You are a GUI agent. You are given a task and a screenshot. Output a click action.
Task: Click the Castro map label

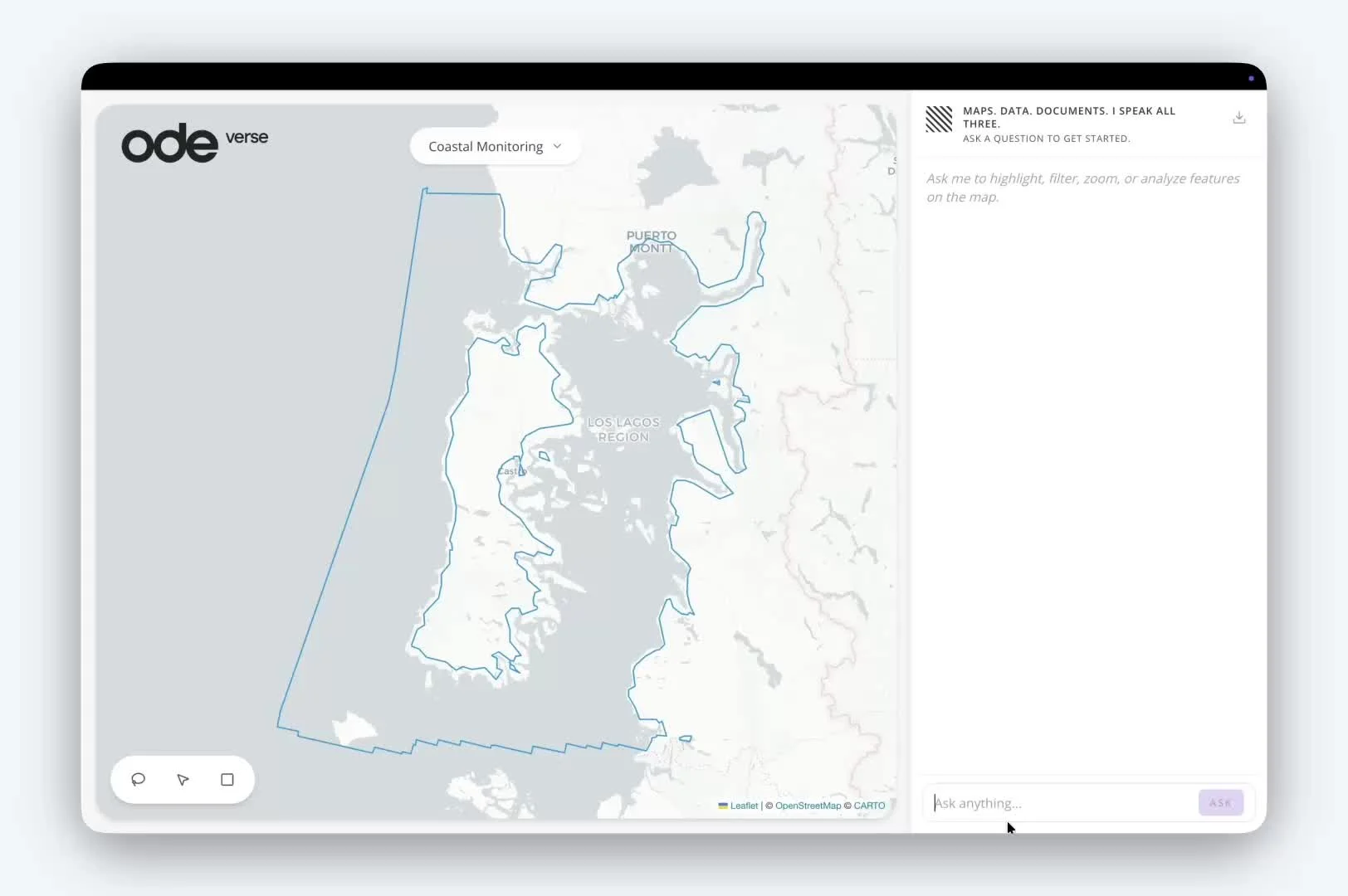pos(512,471)
